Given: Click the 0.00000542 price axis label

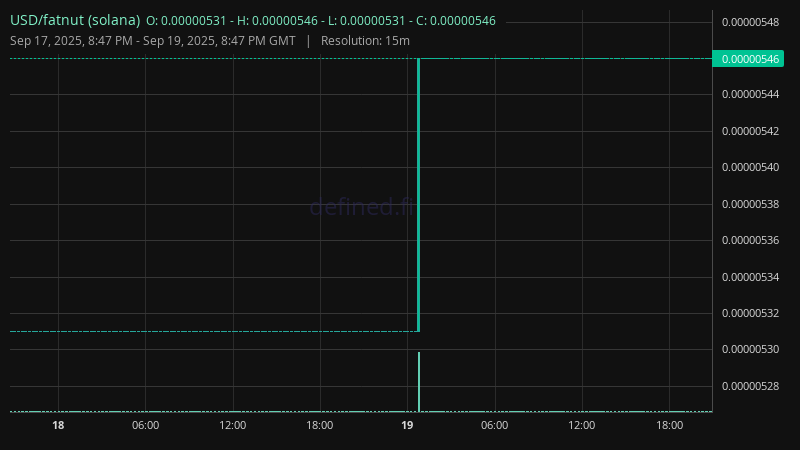Looking at the screenshot, I should pyautogui.click(x=751, y=132).
